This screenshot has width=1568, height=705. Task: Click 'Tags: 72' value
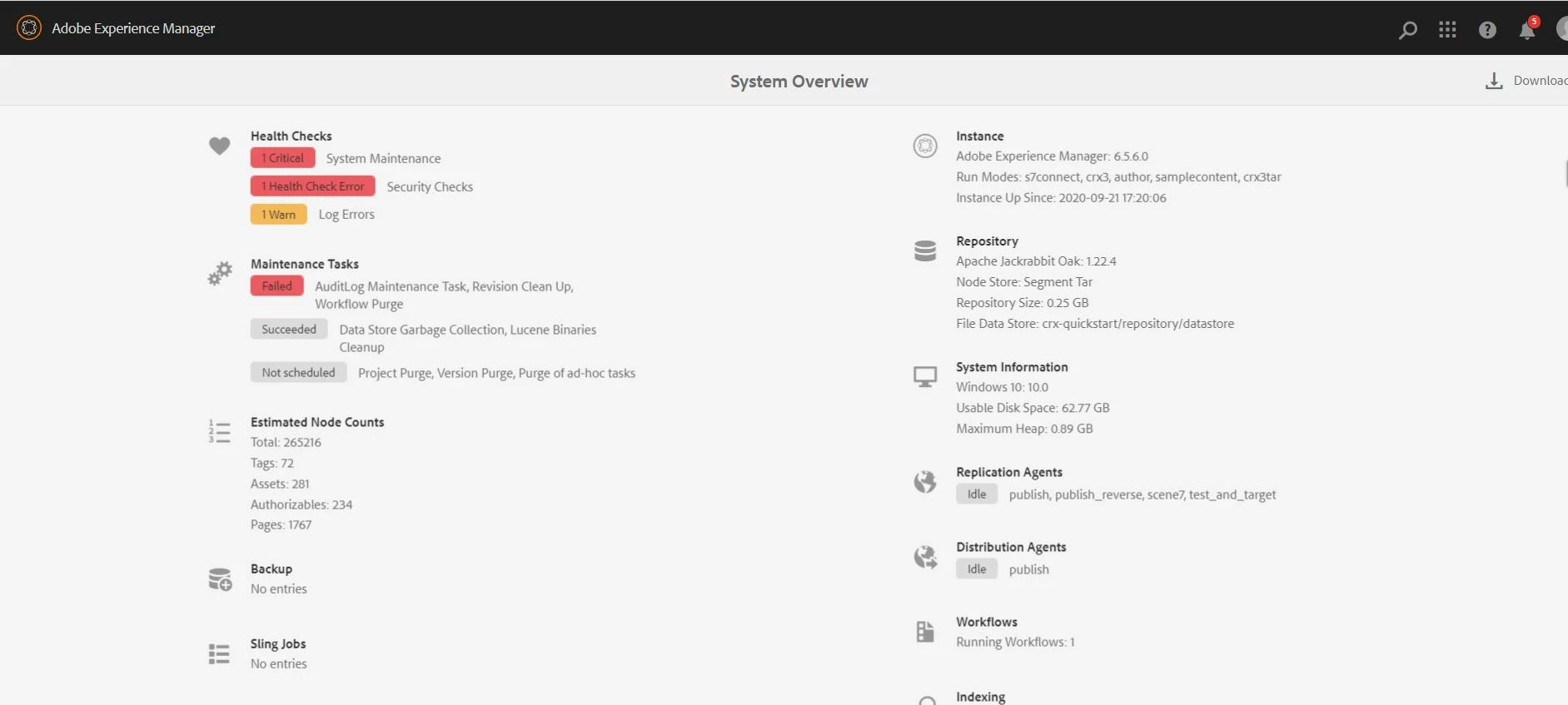272,463
